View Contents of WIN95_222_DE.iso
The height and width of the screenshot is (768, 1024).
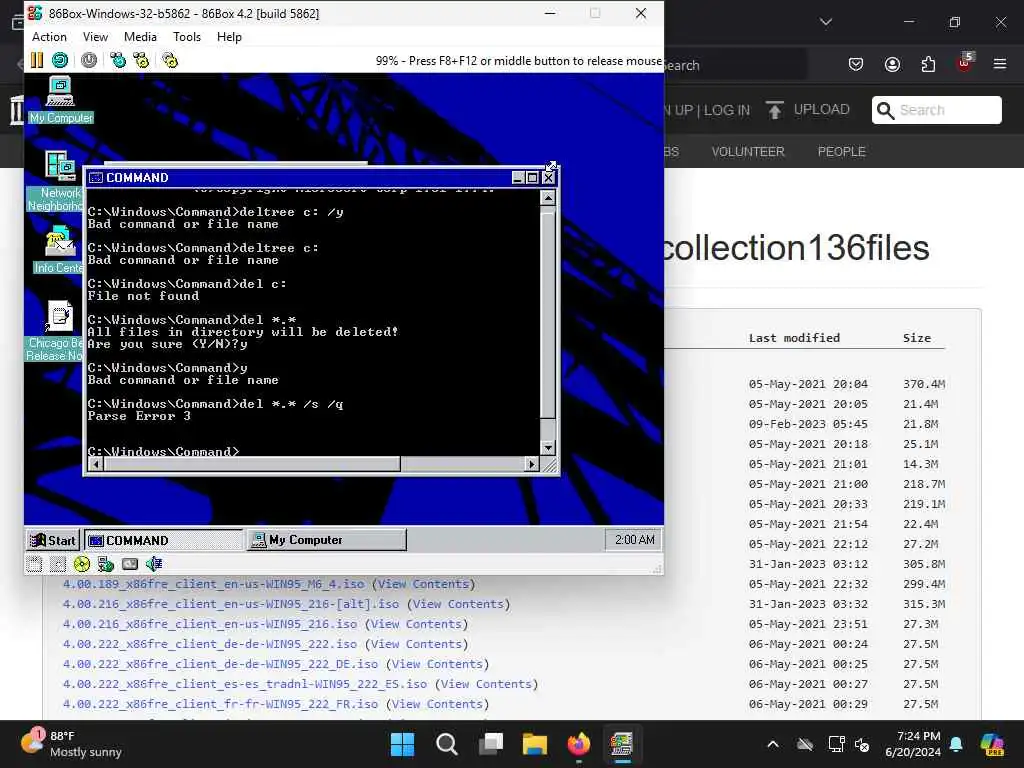(437, 664)
